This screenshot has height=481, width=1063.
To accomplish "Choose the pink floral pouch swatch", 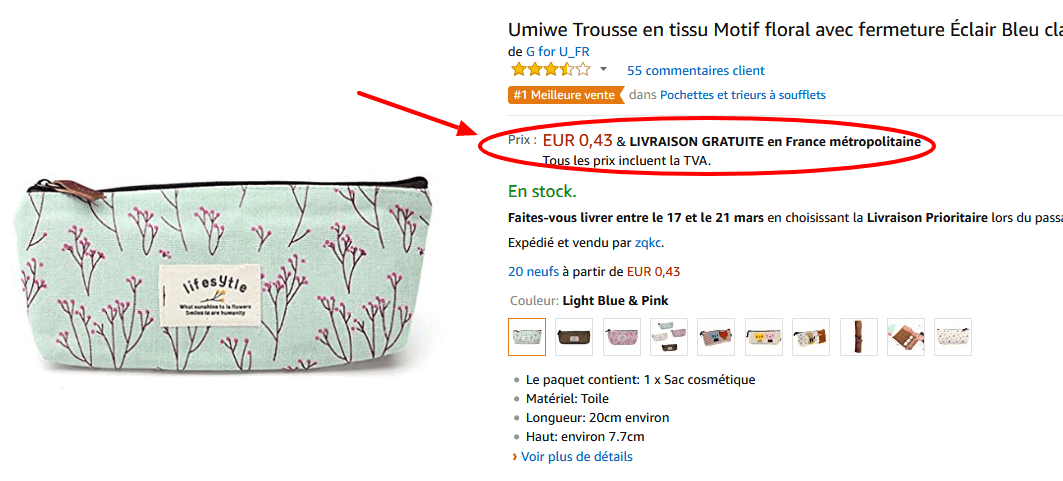I will click(x=622, y=337).
